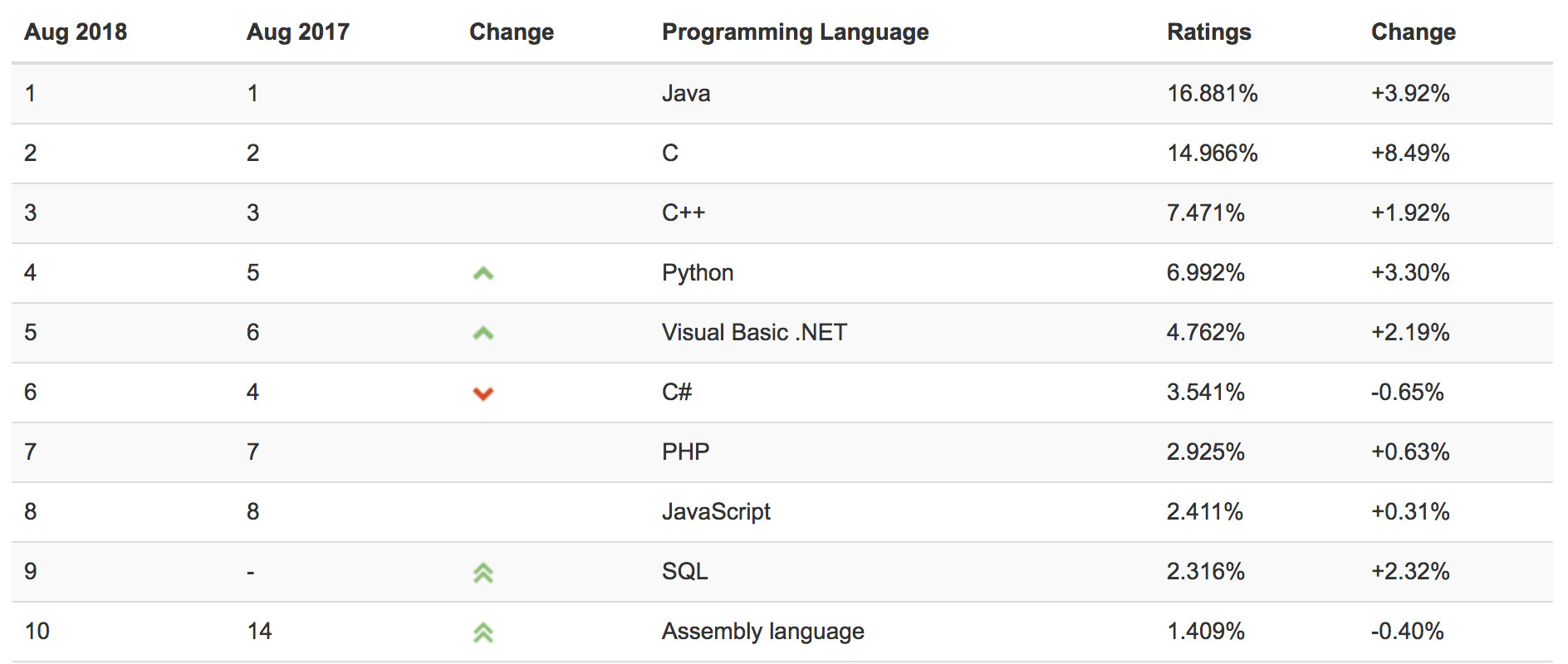
Task: Click SQL's double green up arrow
Action: click(x=483, y=573)
